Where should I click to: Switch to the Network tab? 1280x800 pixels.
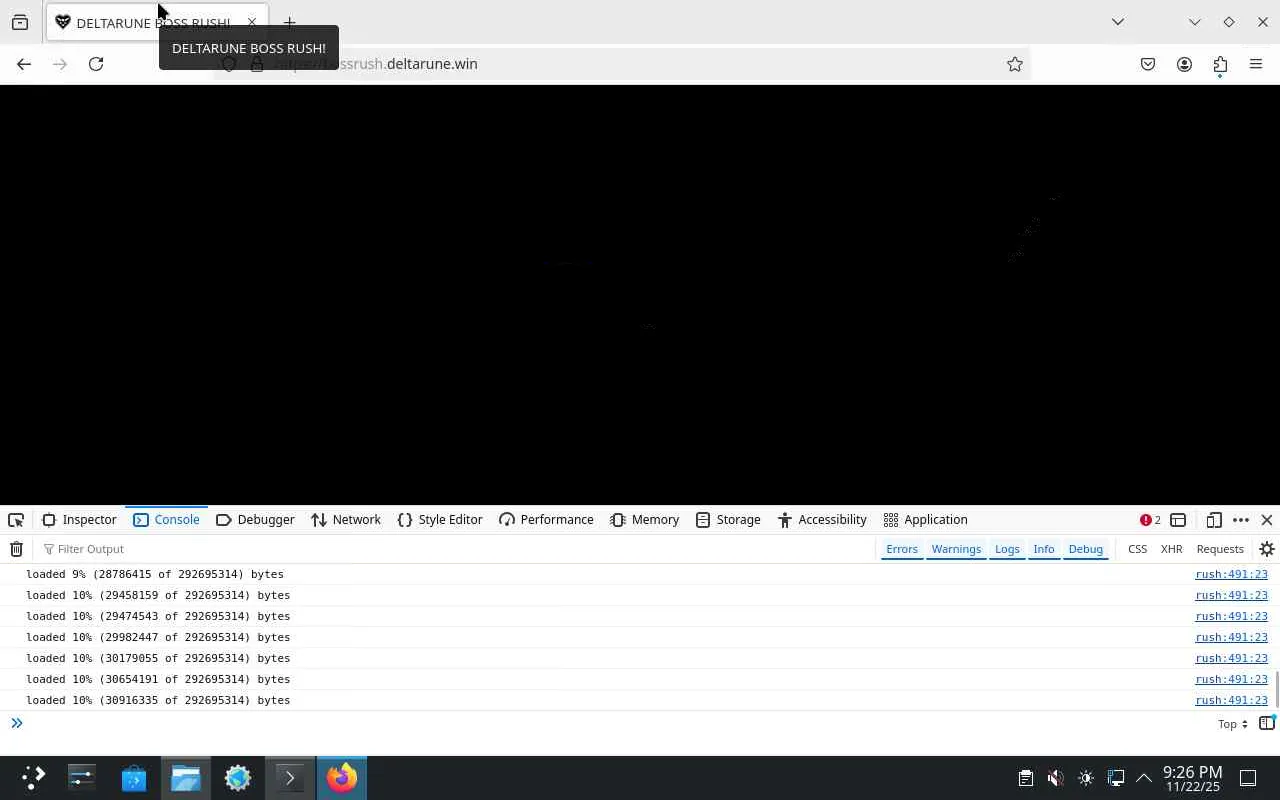pyautogui.click(x=346, y=520)
